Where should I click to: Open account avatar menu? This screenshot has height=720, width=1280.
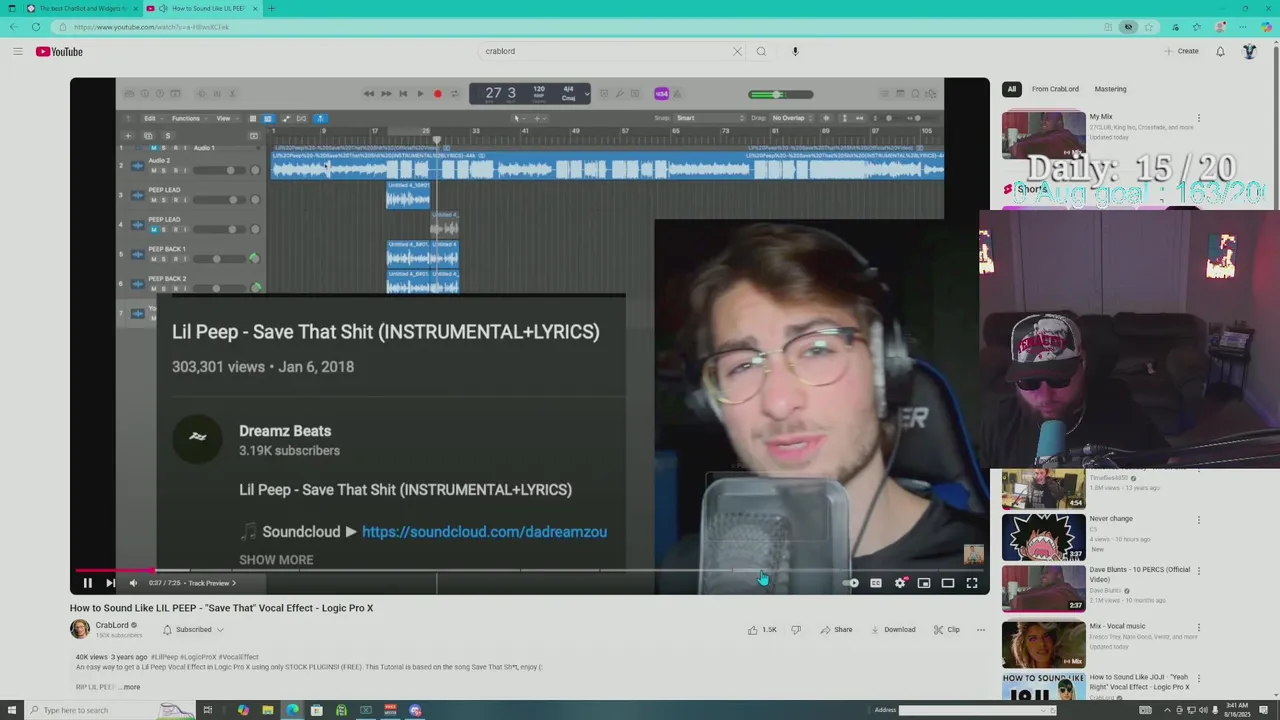pyautogui.click(x=1249, y=51)
